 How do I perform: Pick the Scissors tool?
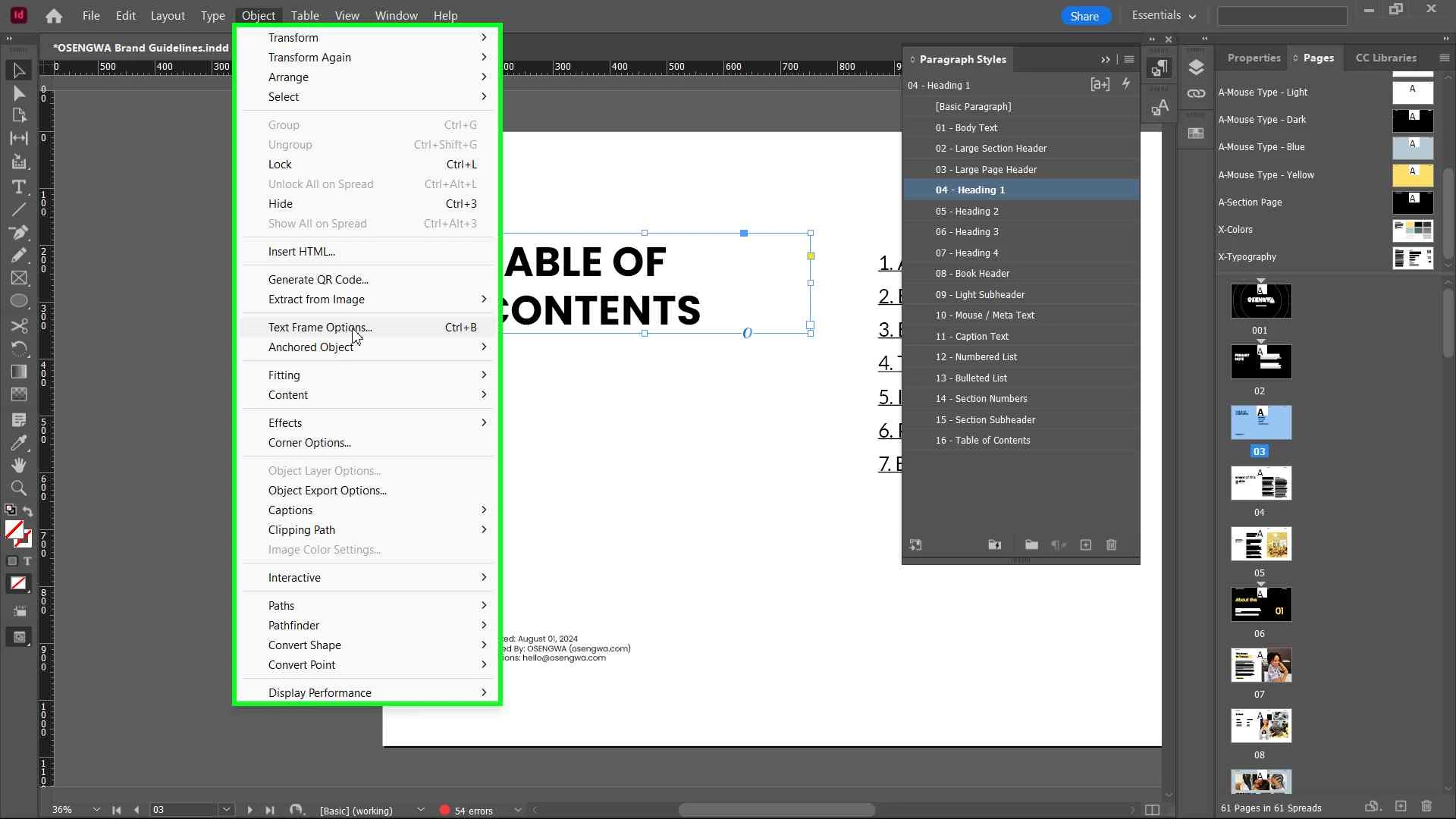click(x=19, y=326)
